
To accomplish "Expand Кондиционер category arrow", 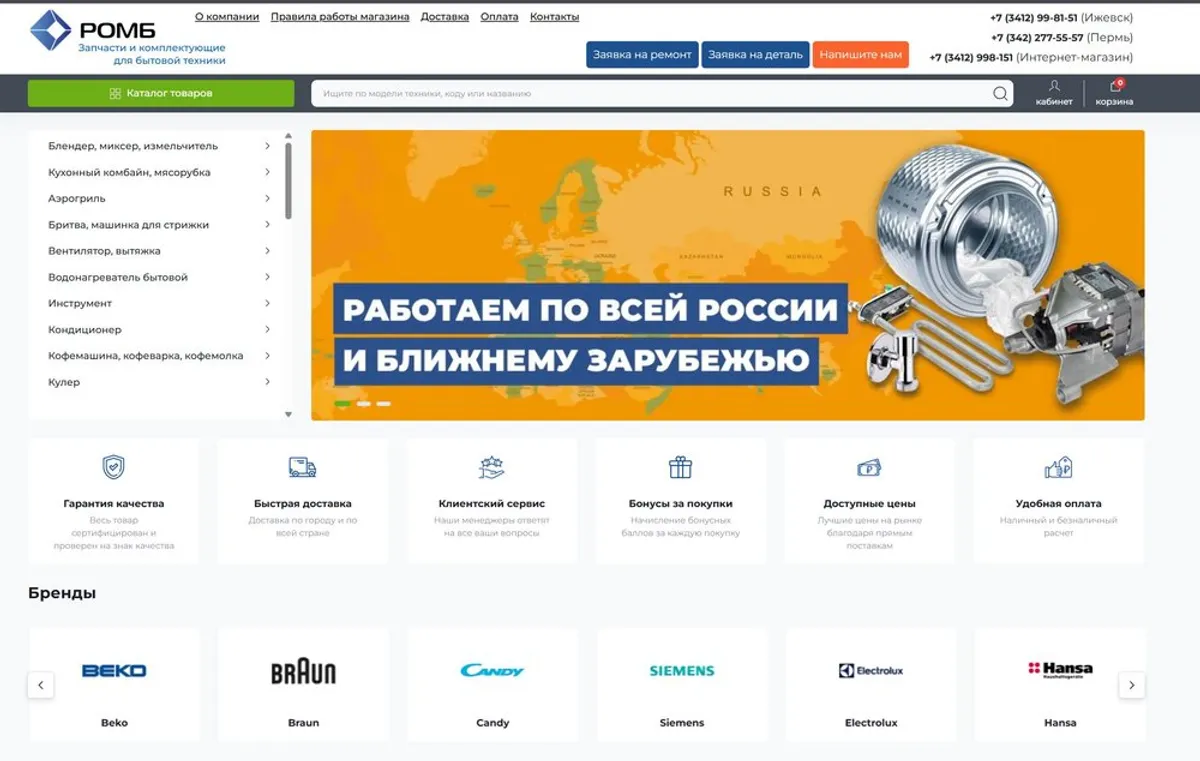I will [267, 329].
